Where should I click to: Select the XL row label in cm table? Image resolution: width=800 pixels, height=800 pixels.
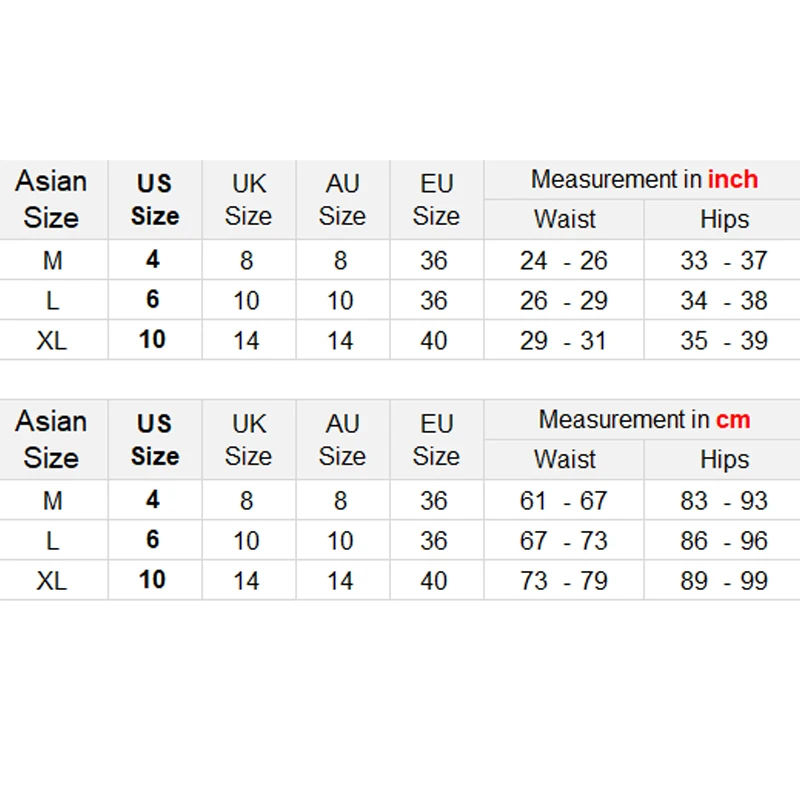(x=52, y=581)
